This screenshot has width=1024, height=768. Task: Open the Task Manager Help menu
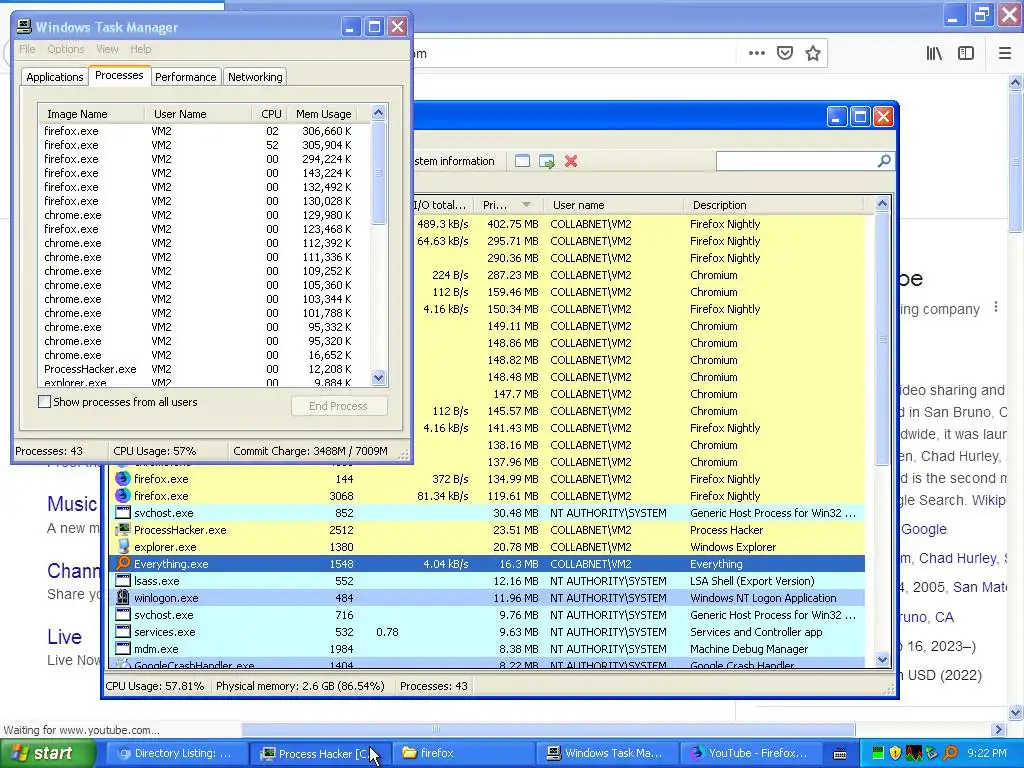click(x=140, y=49)
